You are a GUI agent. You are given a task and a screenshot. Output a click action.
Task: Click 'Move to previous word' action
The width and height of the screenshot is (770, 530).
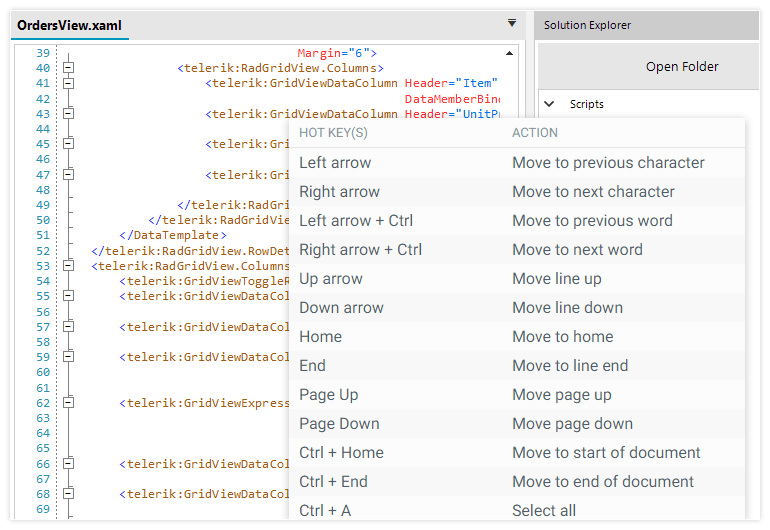pos(592,221)
